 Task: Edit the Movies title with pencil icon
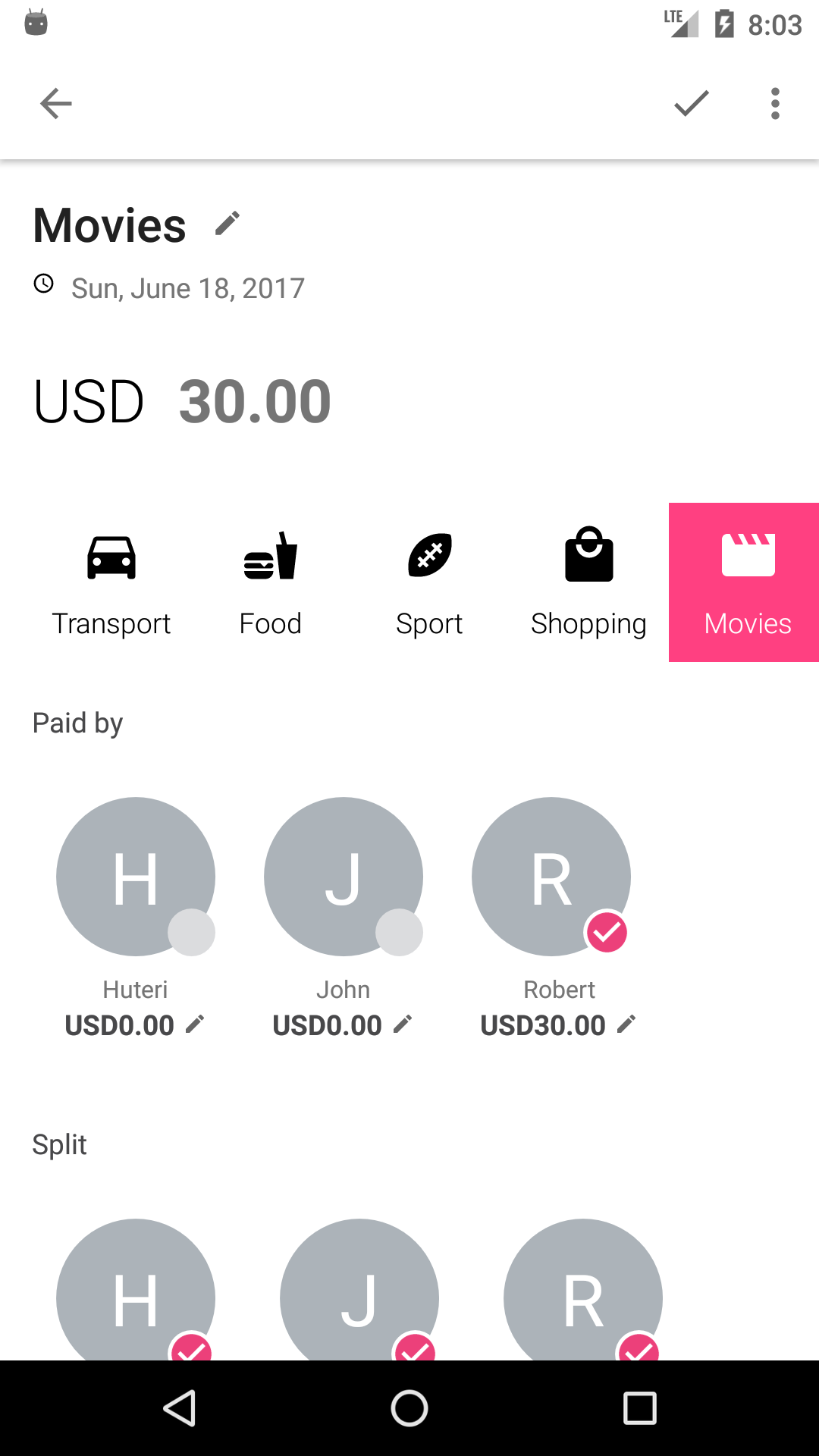227,224
